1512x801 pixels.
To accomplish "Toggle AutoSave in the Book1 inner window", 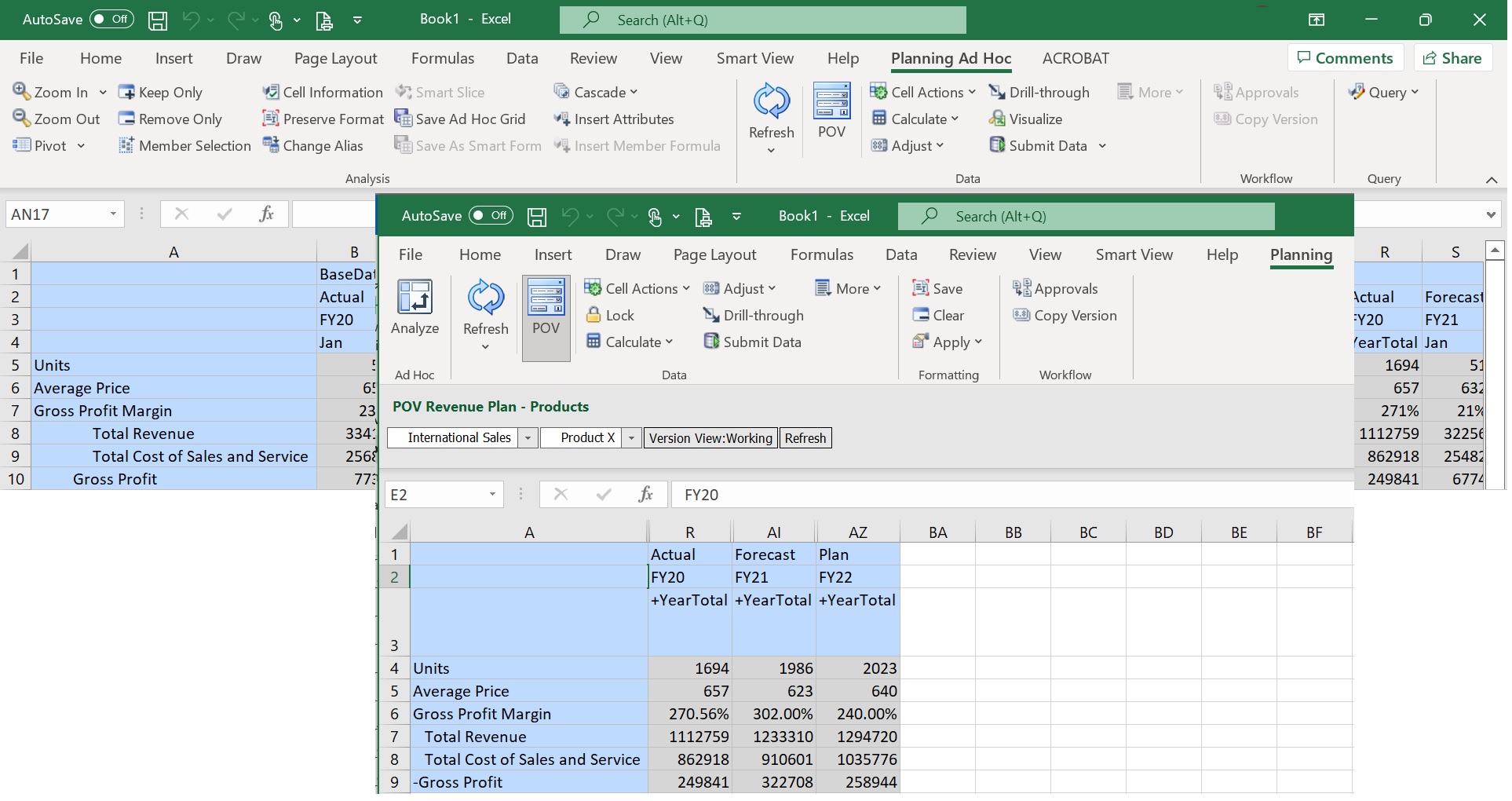I will [x=490, y=216].
